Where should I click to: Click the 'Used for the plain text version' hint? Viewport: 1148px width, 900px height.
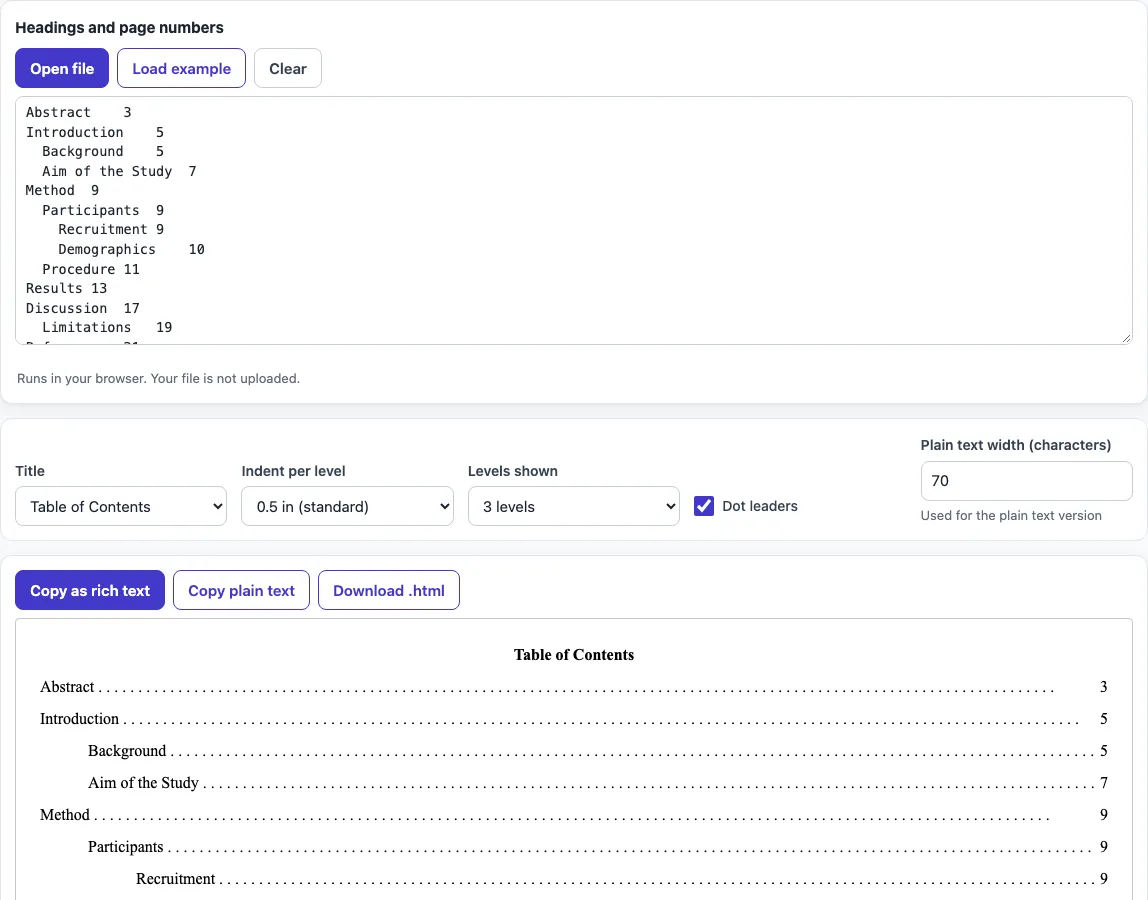click(x=1011, y=516)
